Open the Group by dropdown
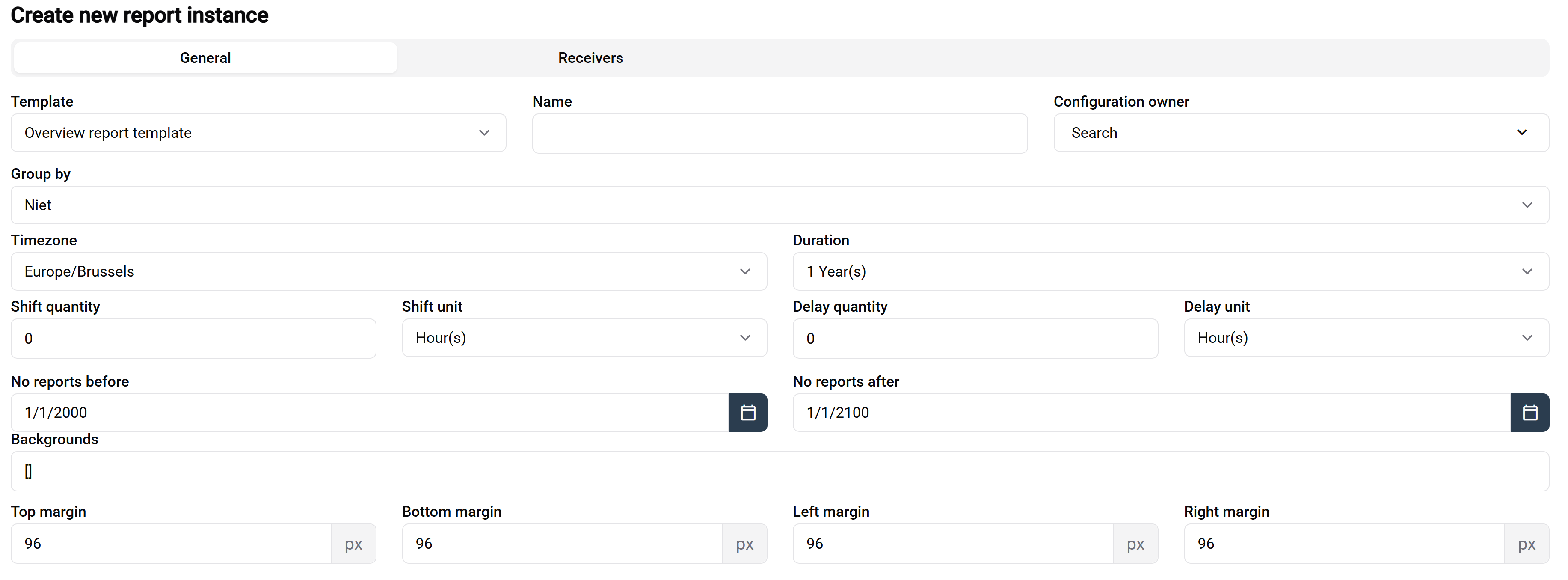Viewport: 1568px width, 580px height. point(779,205)
